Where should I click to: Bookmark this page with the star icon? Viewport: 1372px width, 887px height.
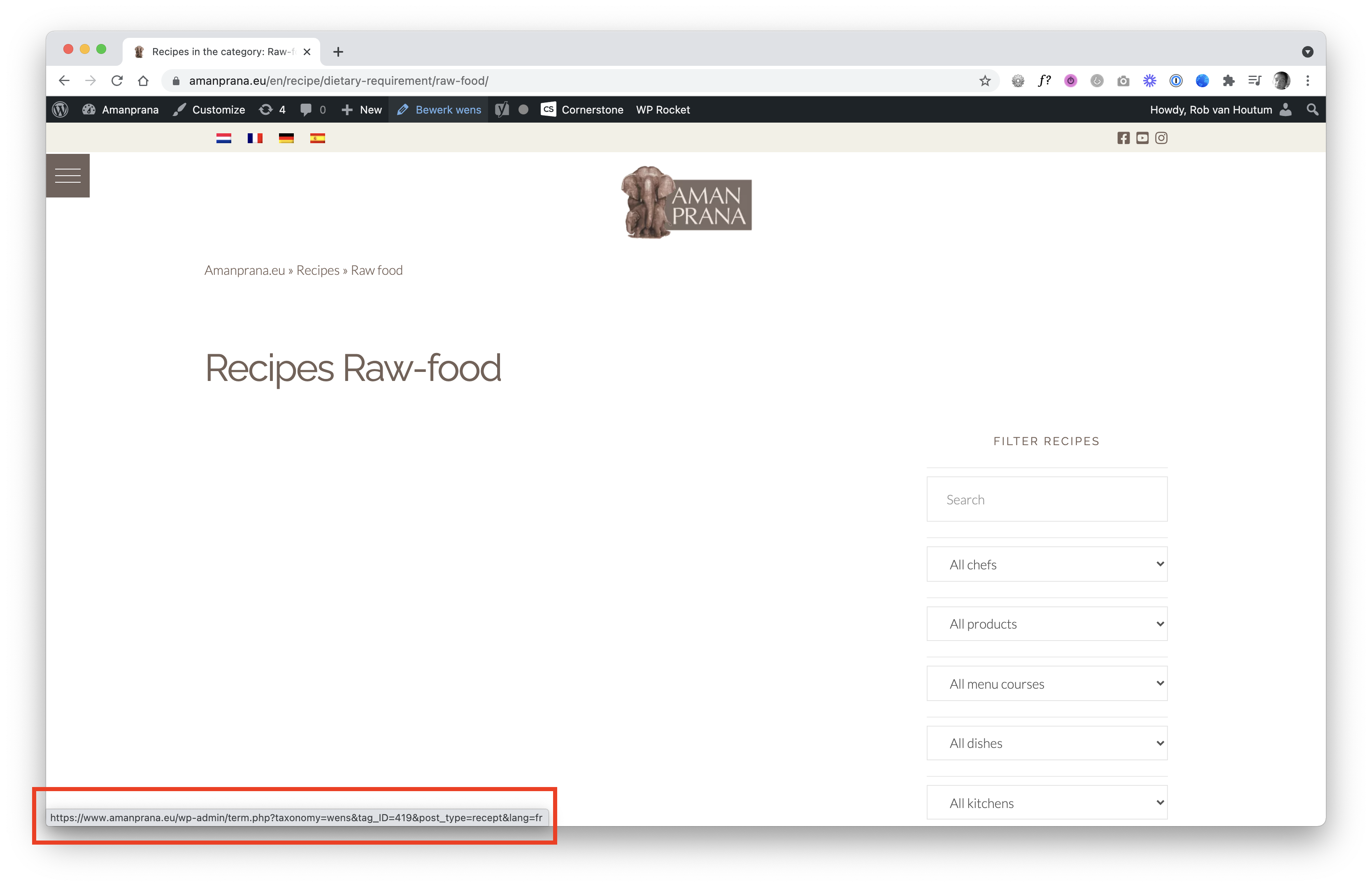point(985,81)
